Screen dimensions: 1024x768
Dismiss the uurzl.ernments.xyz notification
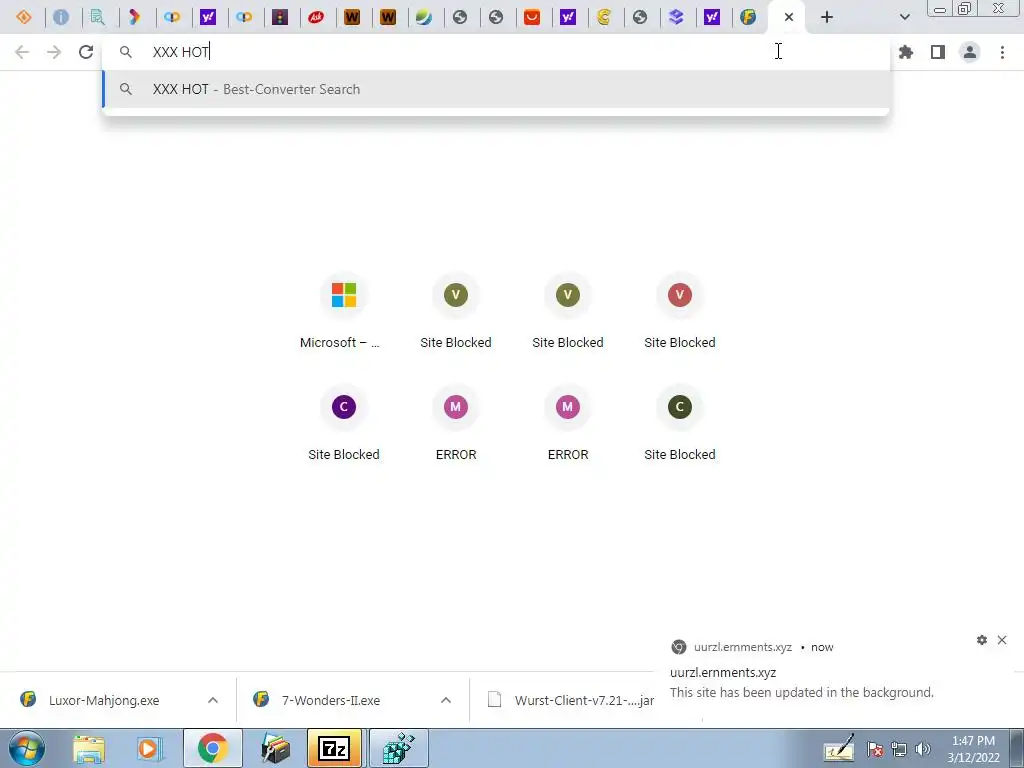[x=1002, y=640]
